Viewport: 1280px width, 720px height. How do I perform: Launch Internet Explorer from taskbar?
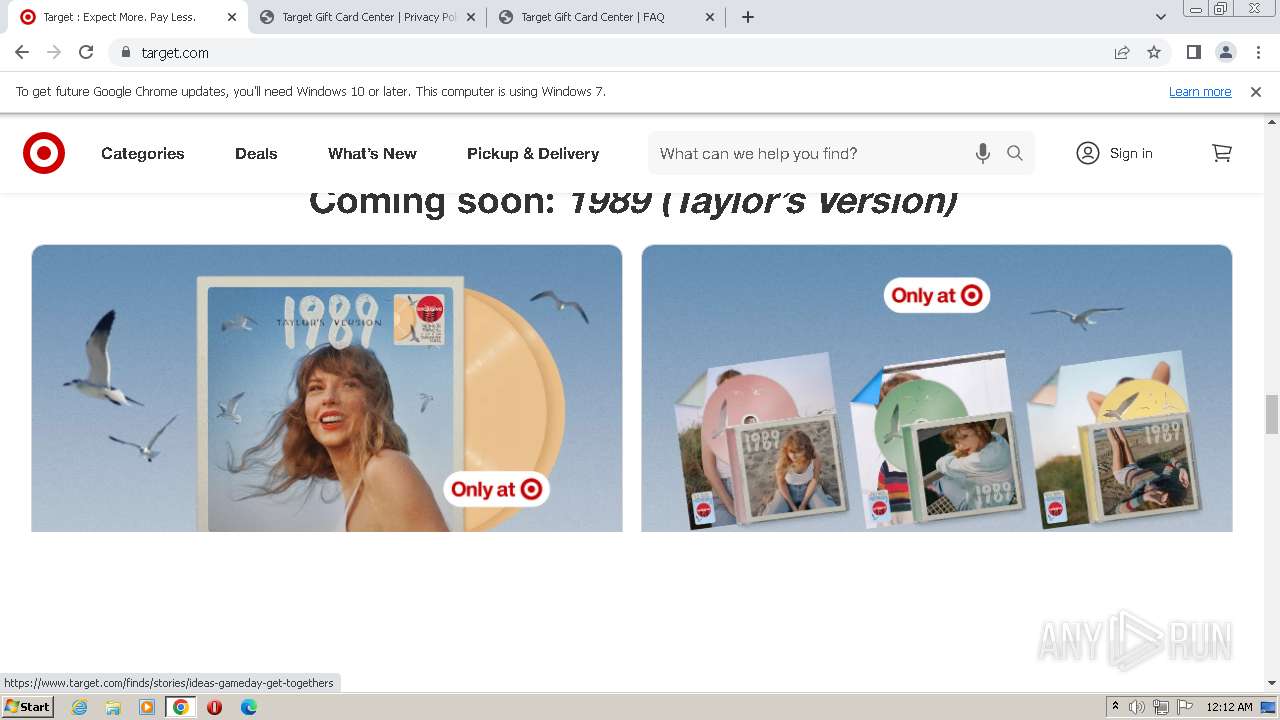[x=79, y=707]
